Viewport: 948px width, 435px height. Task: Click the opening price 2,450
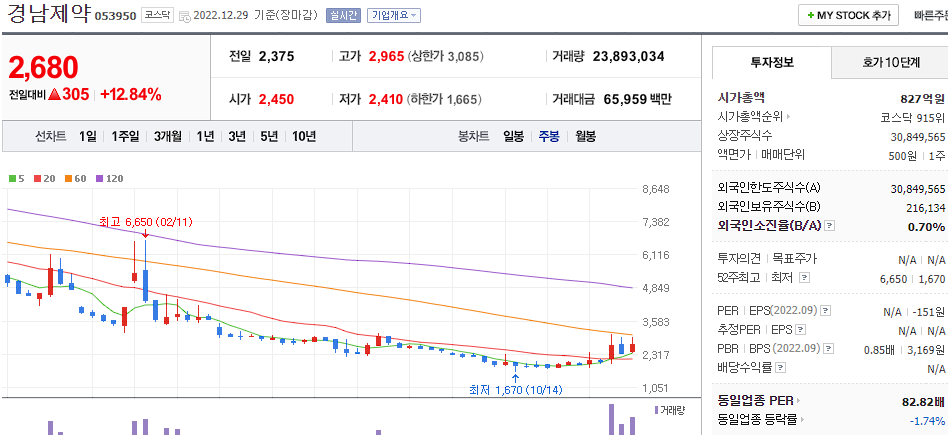276,99
